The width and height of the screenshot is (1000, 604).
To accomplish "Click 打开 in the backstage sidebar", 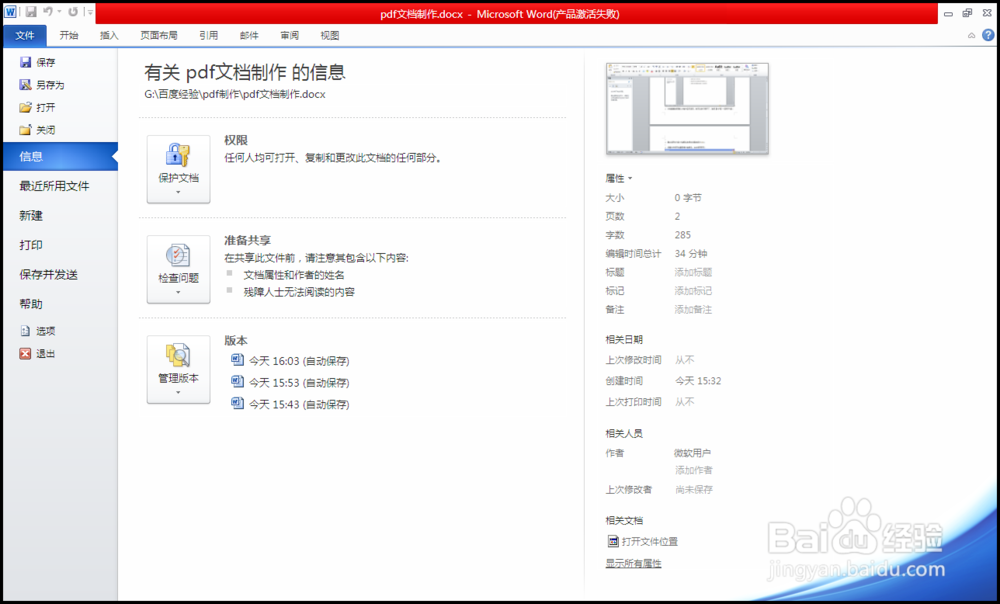I will [38, 107].
